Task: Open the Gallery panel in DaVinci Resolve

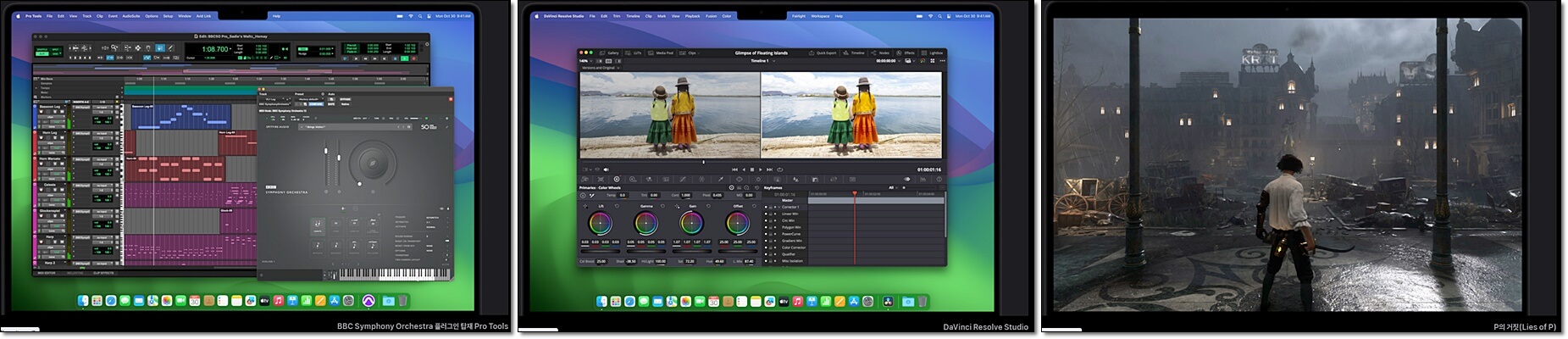Action: (x=610, y=53)
